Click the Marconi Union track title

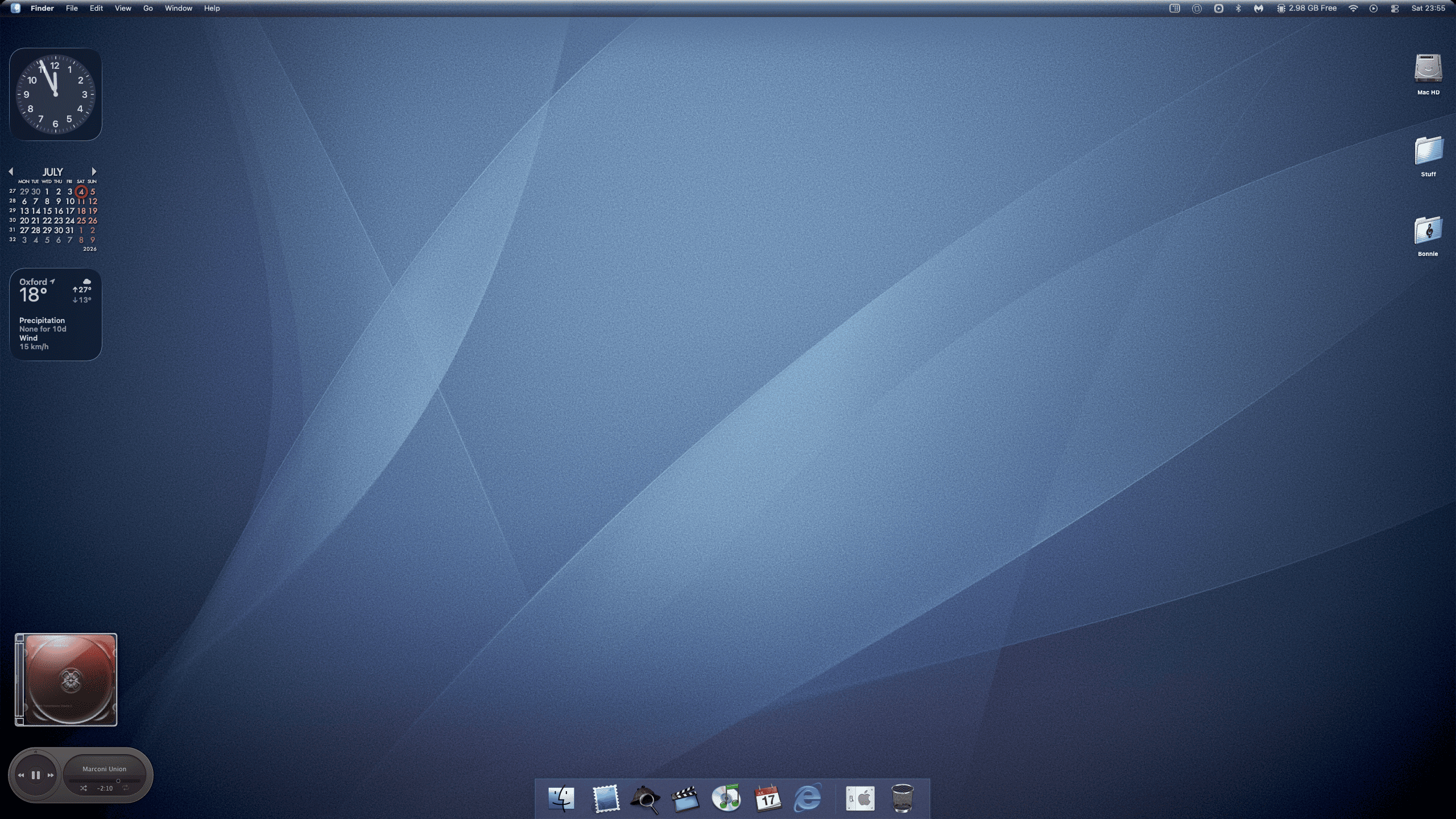coord(104,769)
